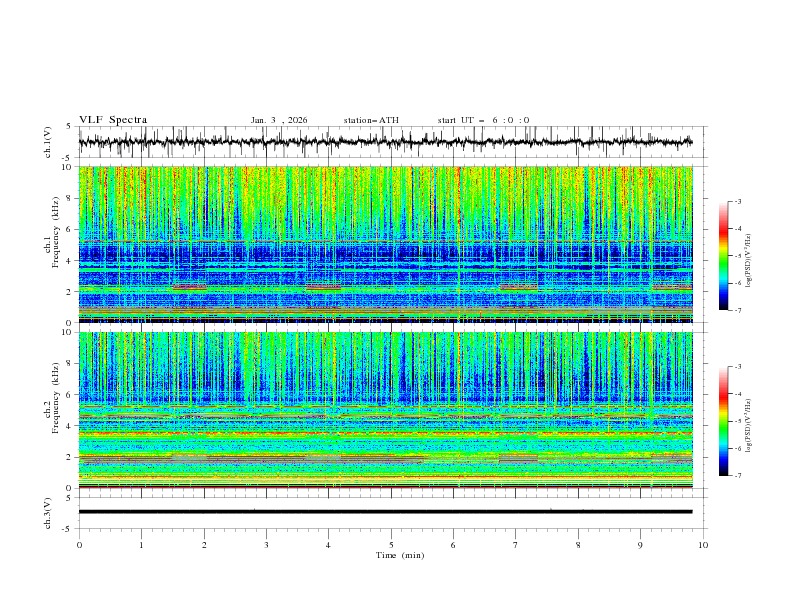Click the 'Time (min)' axis label
The width and height of the screenshot is (792, 612).
tap(400, 555)
